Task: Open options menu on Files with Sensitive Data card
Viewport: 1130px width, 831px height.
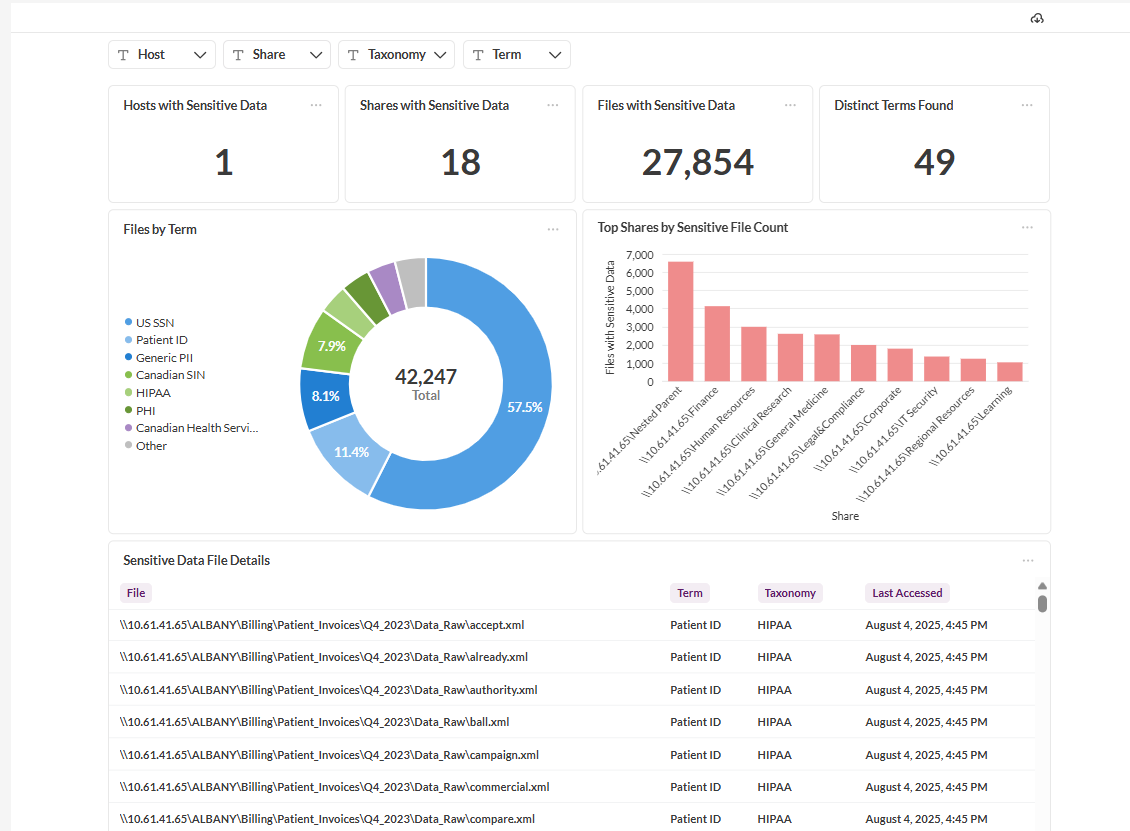Action: [x=790, y=104]
